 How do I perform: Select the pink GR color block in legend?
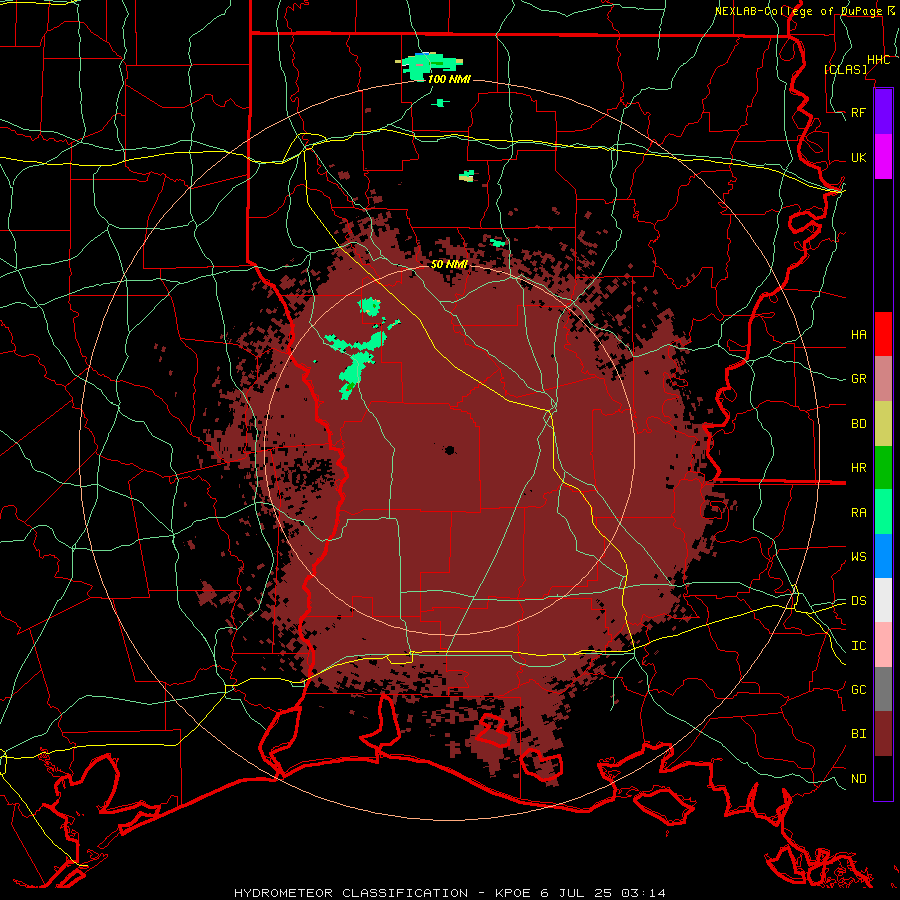[x=883, y=379]
